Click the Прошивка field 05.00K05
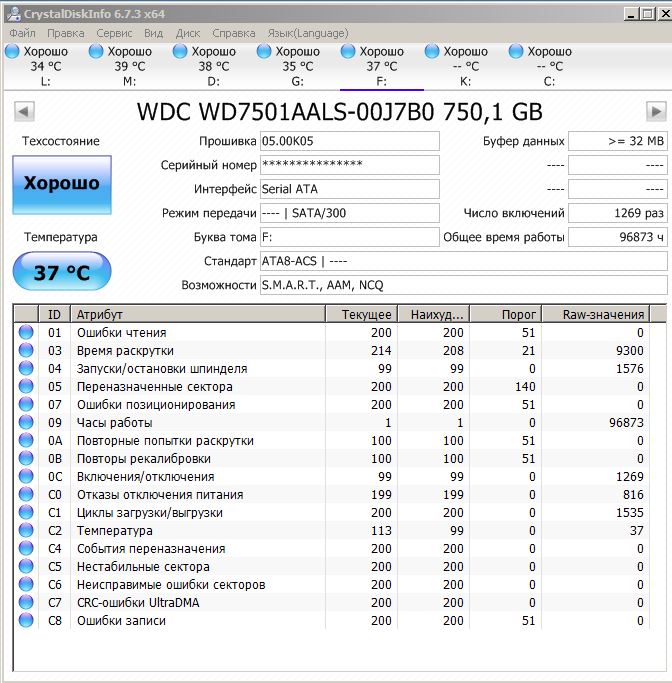The height and width of the screenshot is (683, 672). click(350, 141)
